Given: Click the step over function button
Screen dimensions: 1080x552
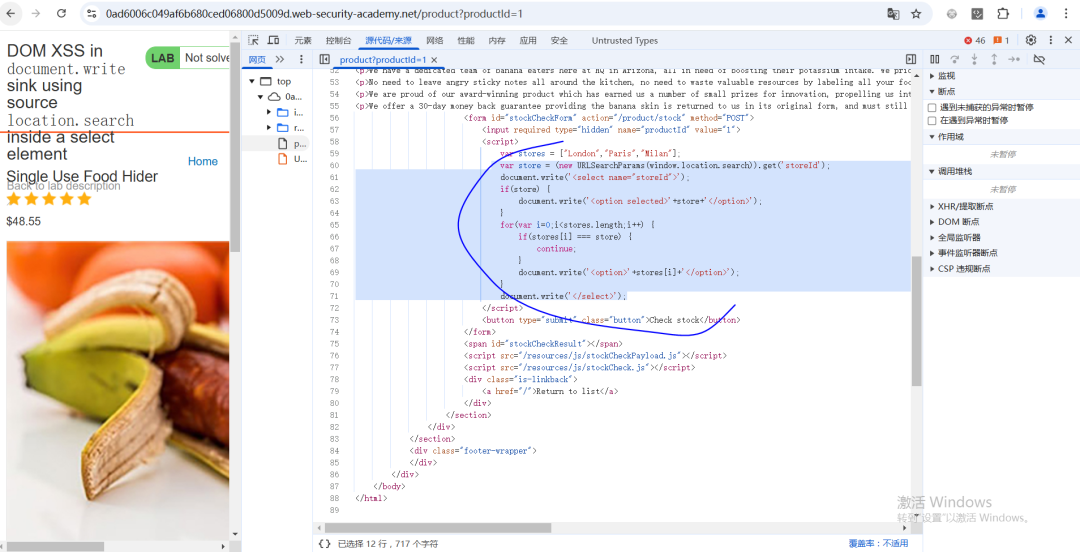Looking at the screenshot, I should pos(955,60).
